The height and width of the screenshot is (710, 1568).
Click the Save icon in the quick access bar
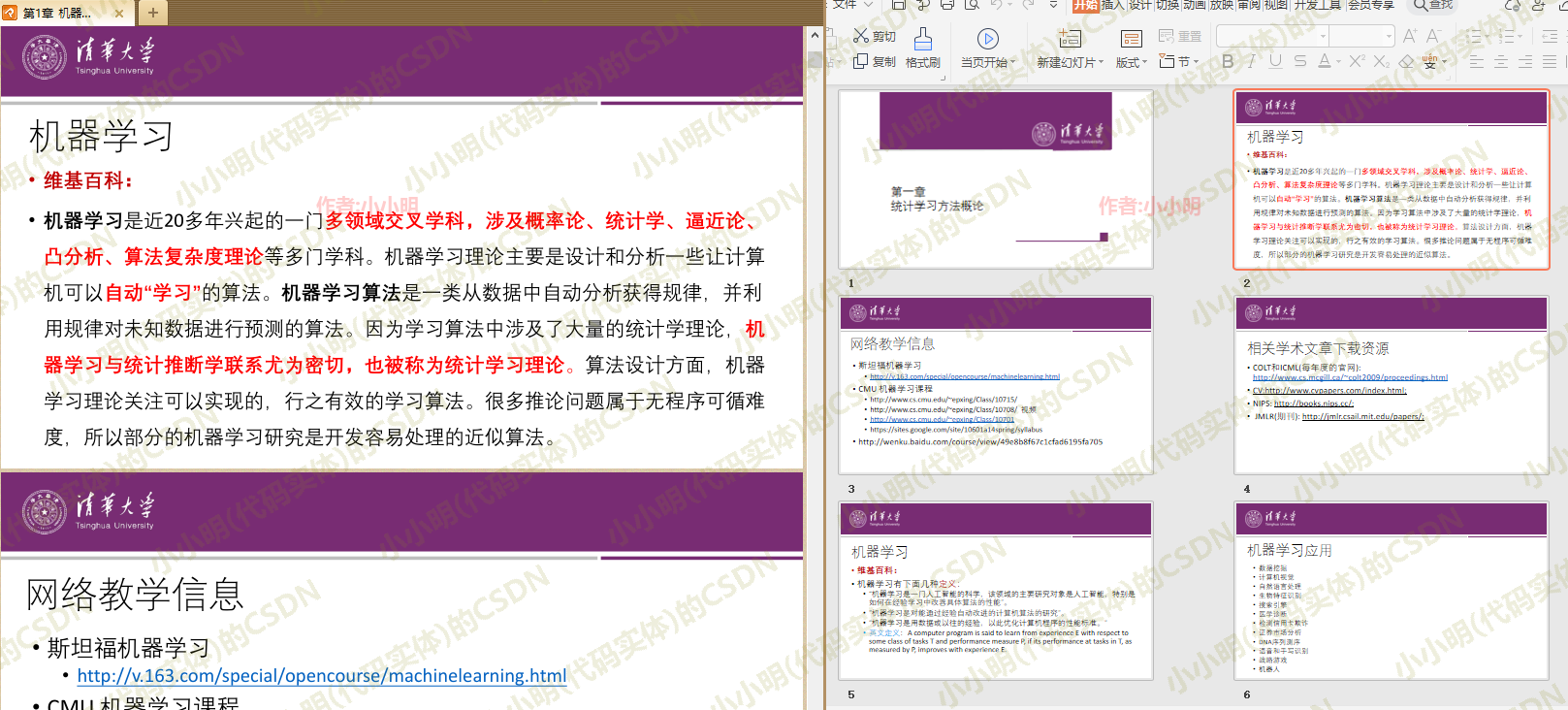click(899, 5)
